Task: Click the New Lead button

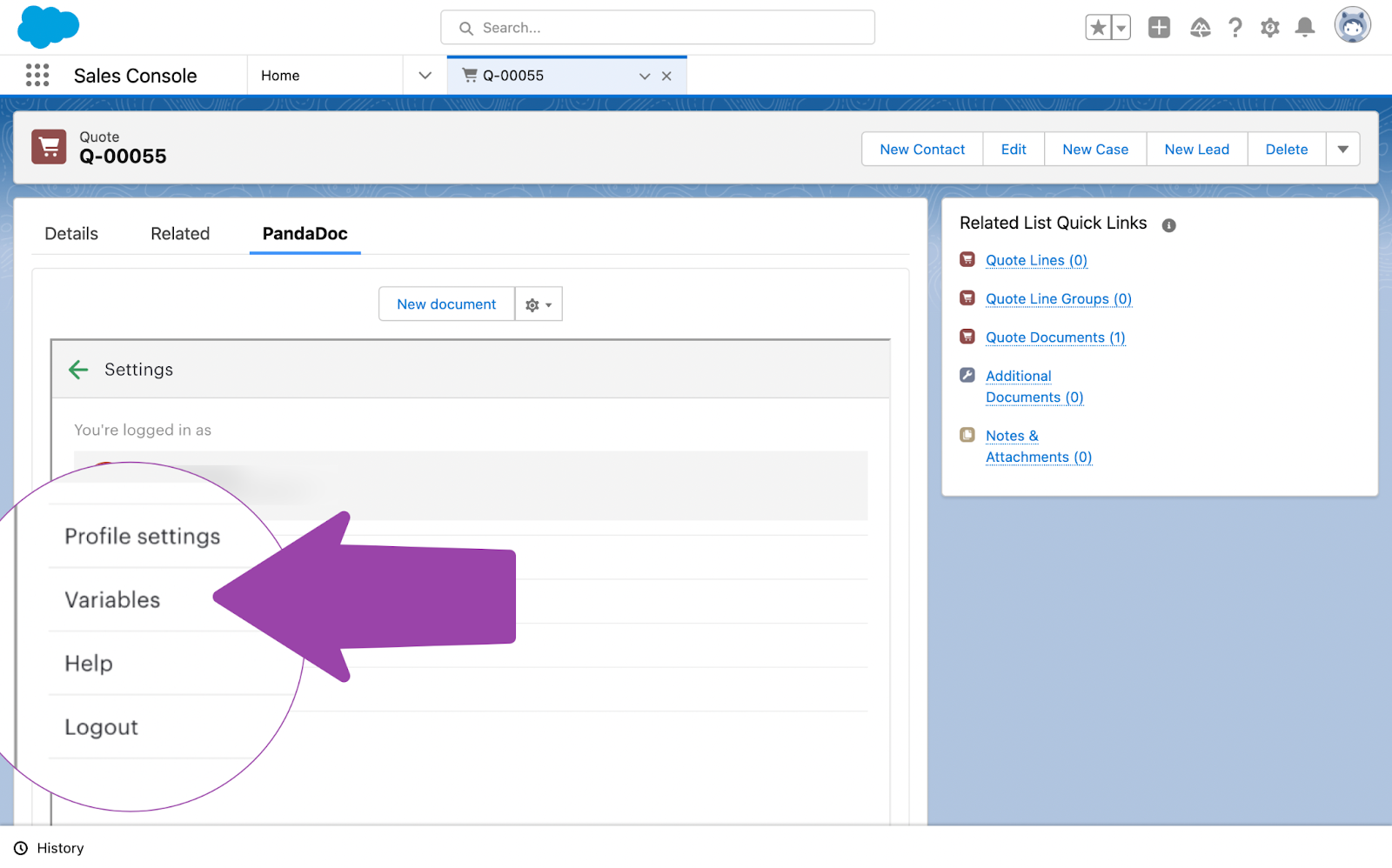Action: pyautogui.click(x=1197, y=150)
